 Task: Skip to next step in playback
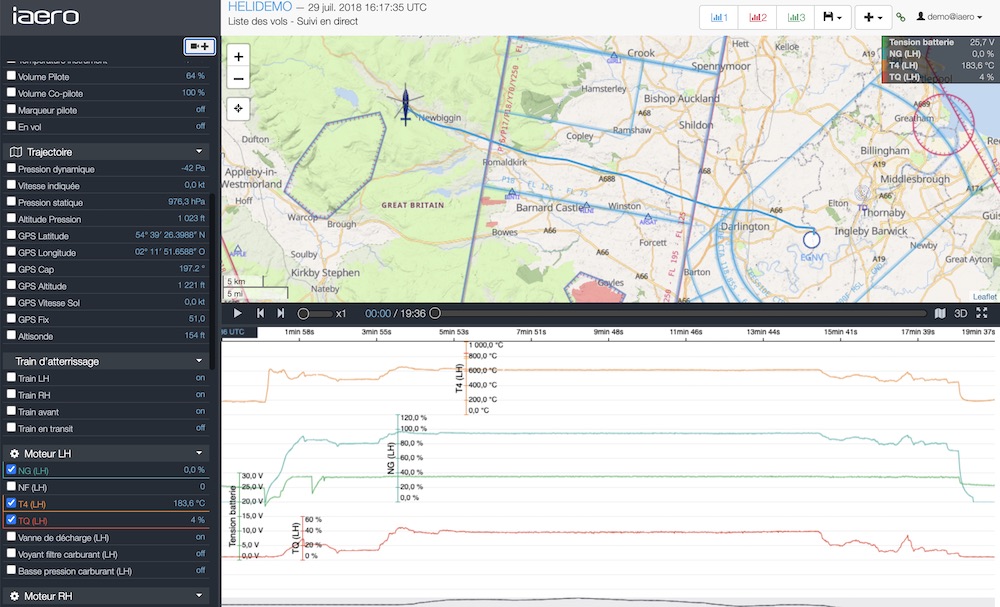281,313
